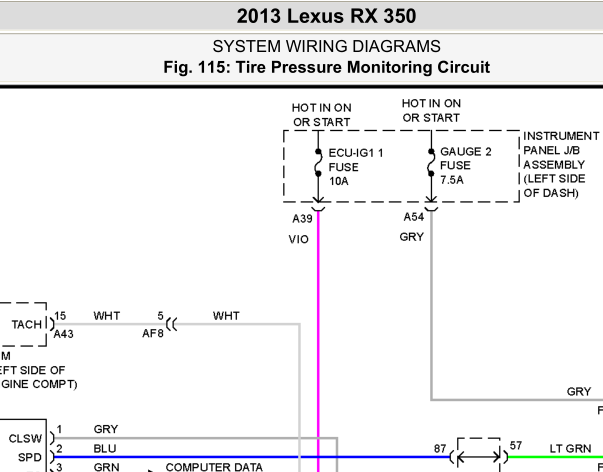Click the blue SPD wire
603x472 pixels.
click(252, 457)
